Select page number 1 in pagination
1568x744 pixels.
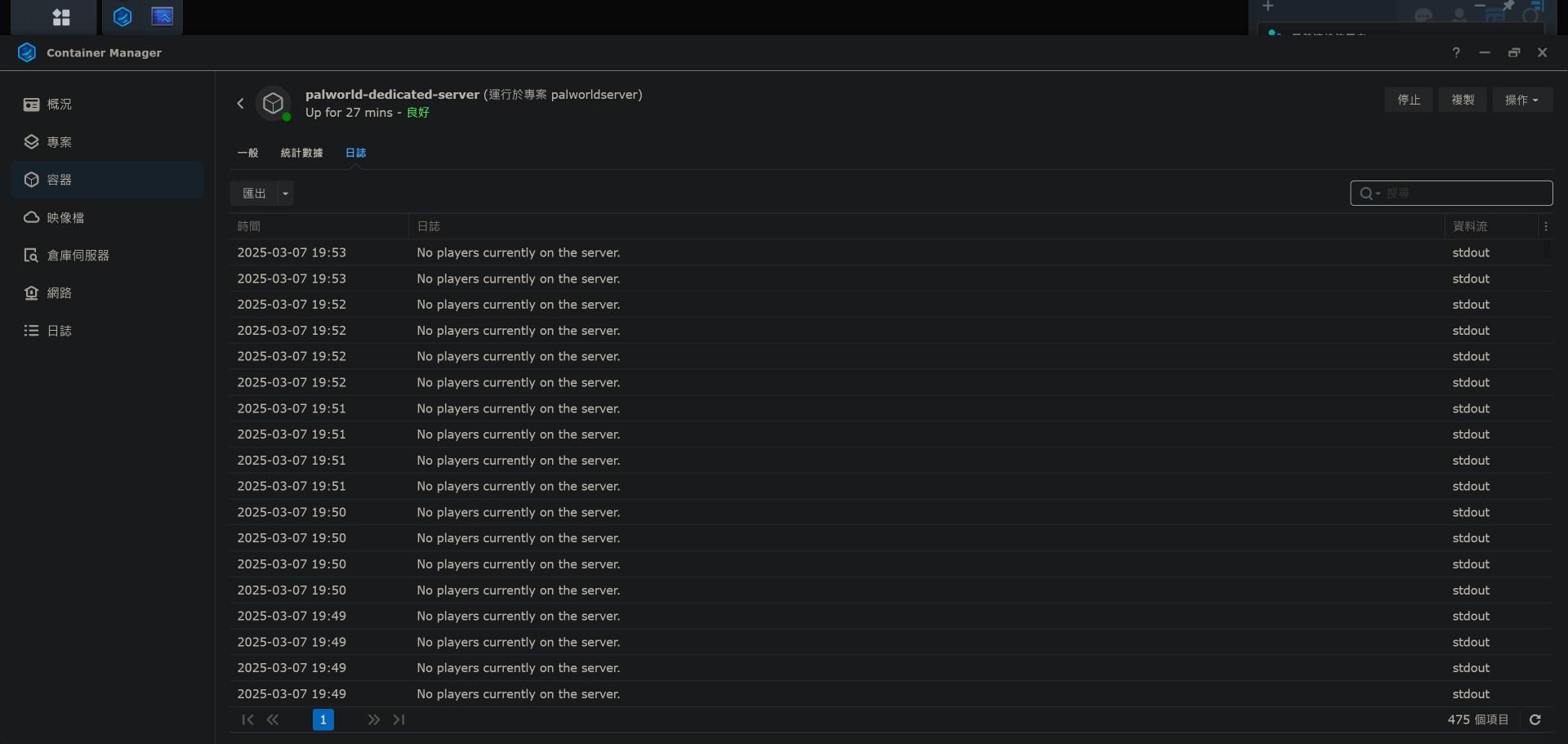pyautogui.click(x=323, y=719)
